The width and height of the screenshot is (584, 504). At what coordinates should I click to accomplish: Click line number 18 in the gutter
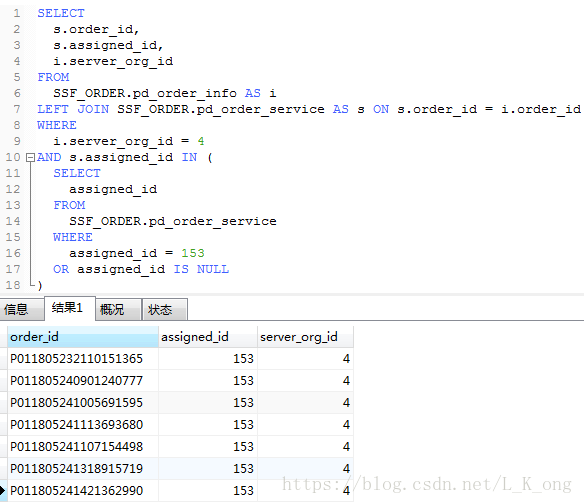[13, 286]
